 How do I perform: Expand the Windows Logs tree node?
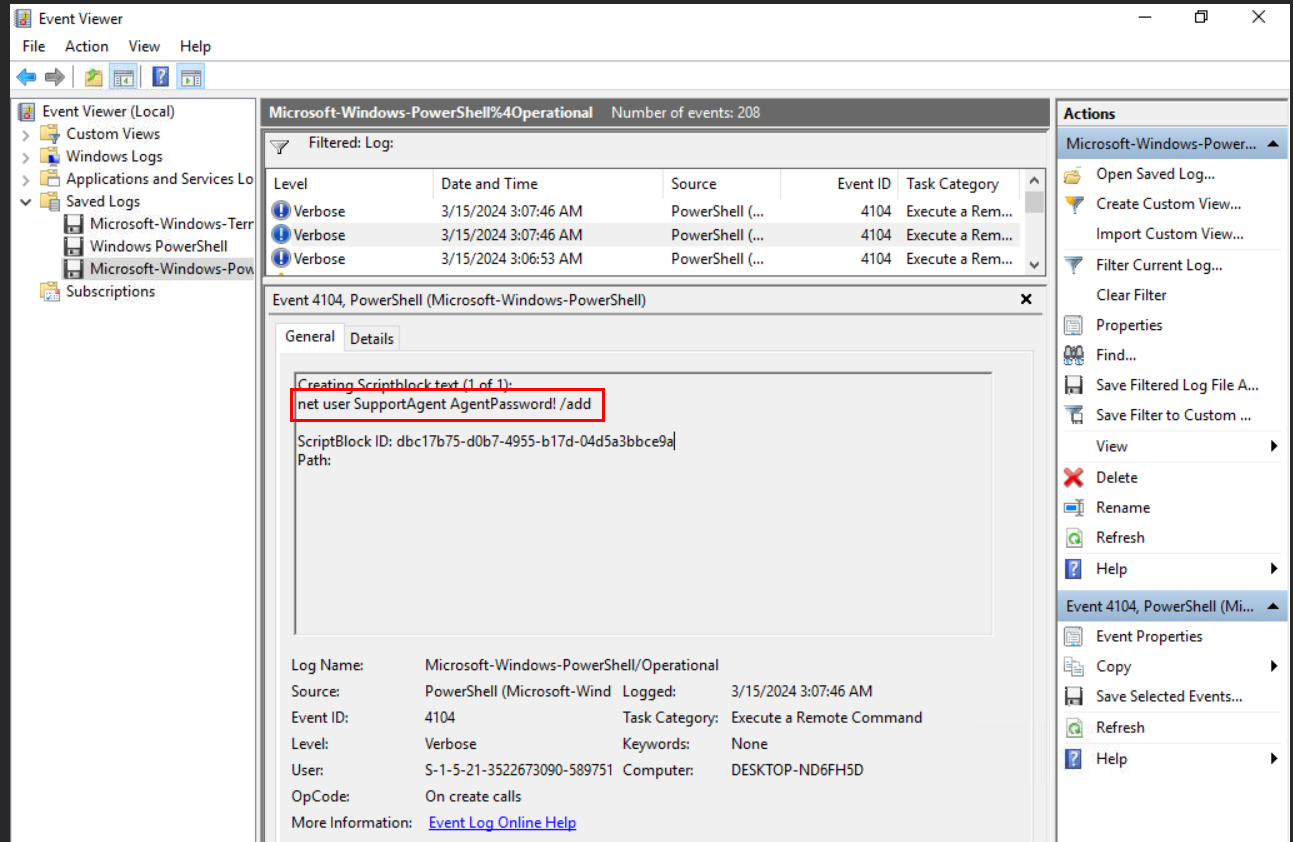pos(26,157)
